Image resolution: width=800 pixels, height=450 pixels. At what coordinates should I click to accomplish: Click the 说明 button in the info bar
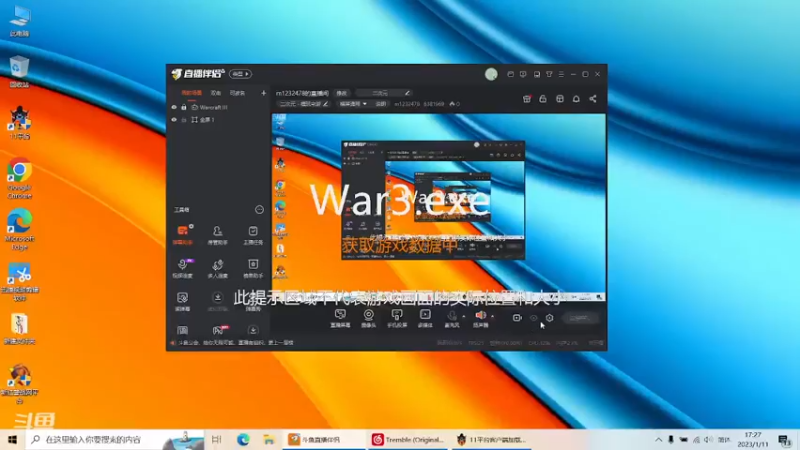(x=381, y=104)
